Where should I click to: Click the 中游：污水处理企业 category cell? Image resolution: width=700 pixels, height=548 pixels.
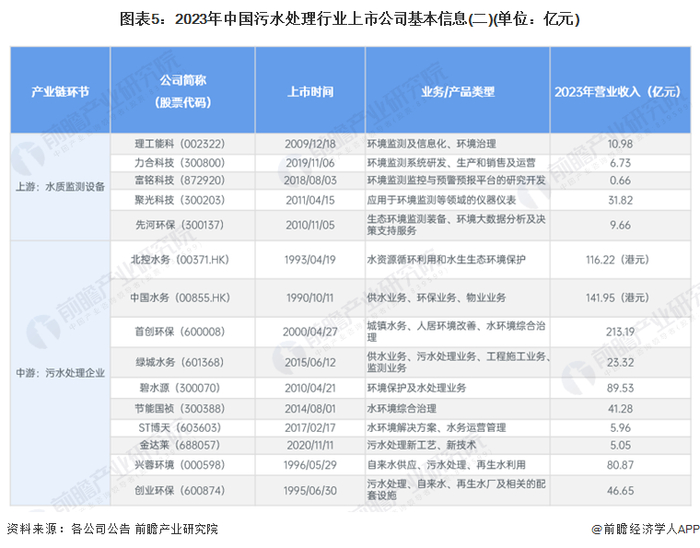(60, 373)
